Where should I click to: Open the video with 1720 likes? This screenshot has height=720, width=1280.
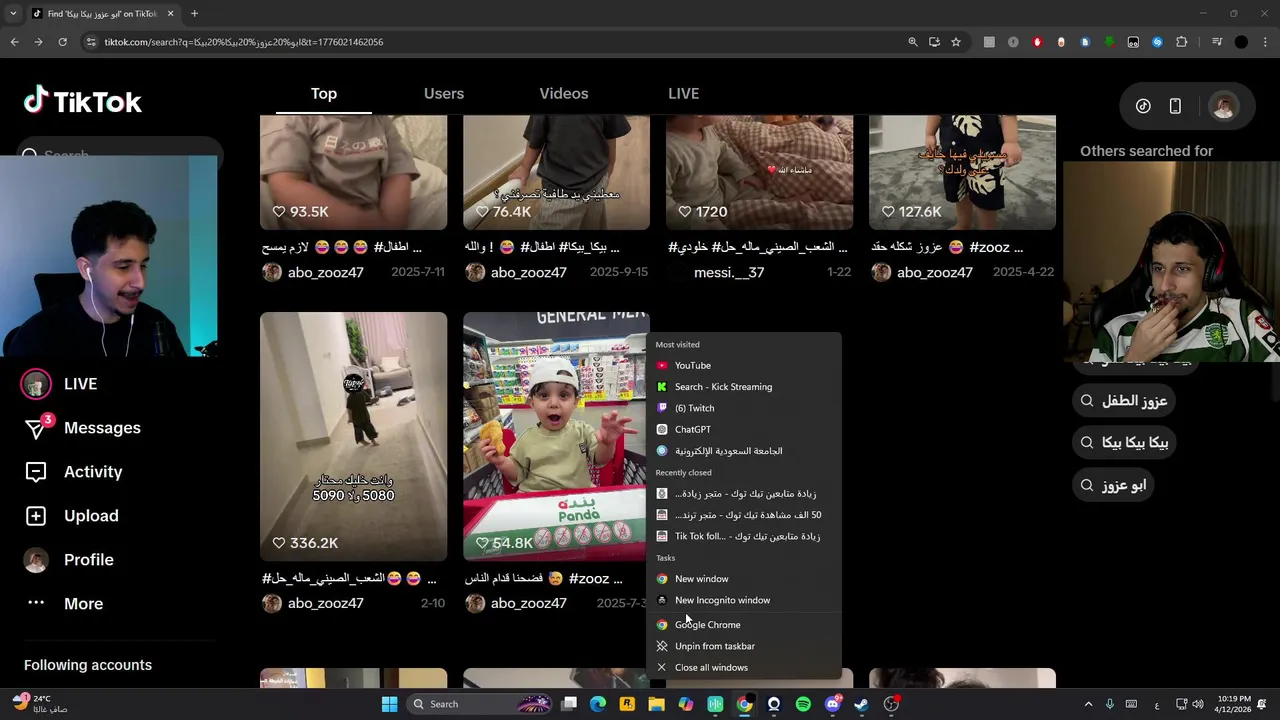click(x=760, y=172)
